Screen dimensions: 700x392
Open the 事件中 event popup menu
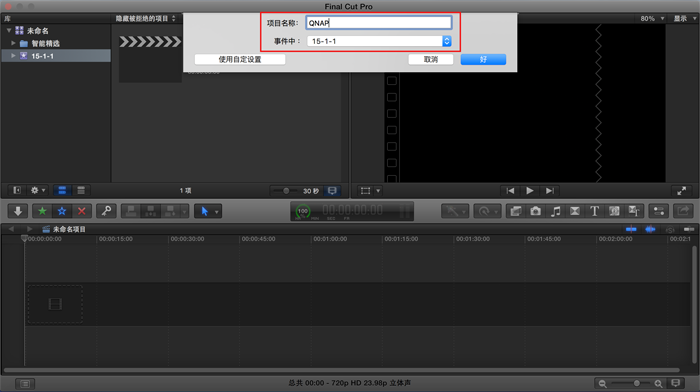(x=379, y=41)
